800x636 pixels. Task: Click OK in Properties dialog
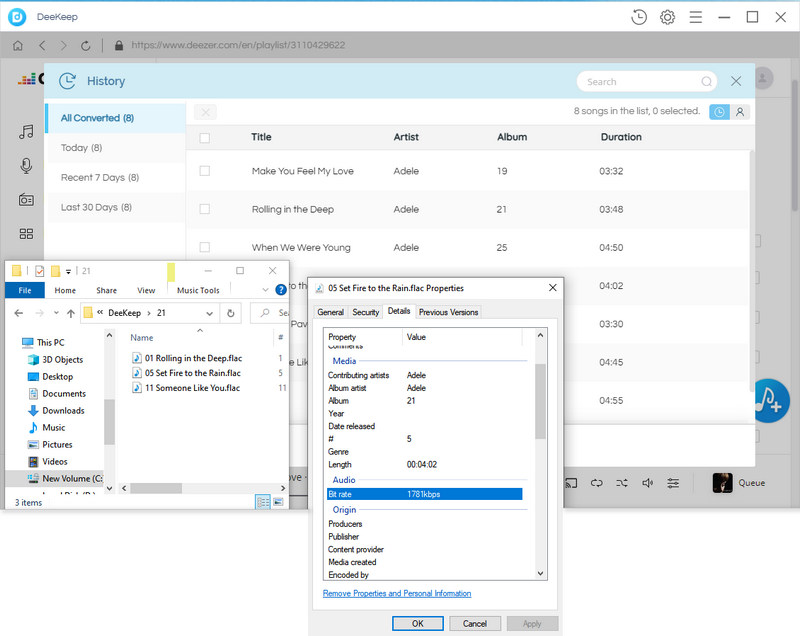coord(417,623)
